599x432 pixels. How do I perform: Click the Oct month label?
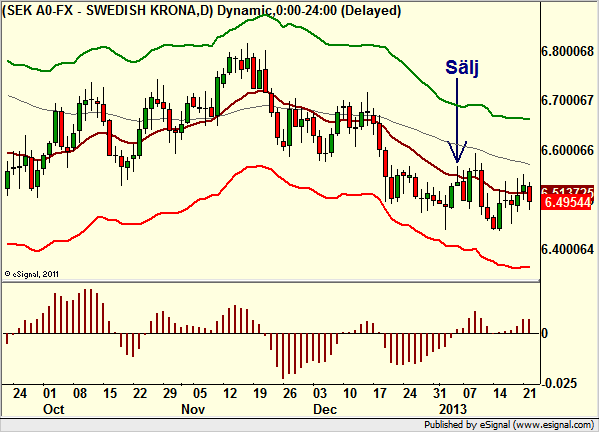coord(53,409)
